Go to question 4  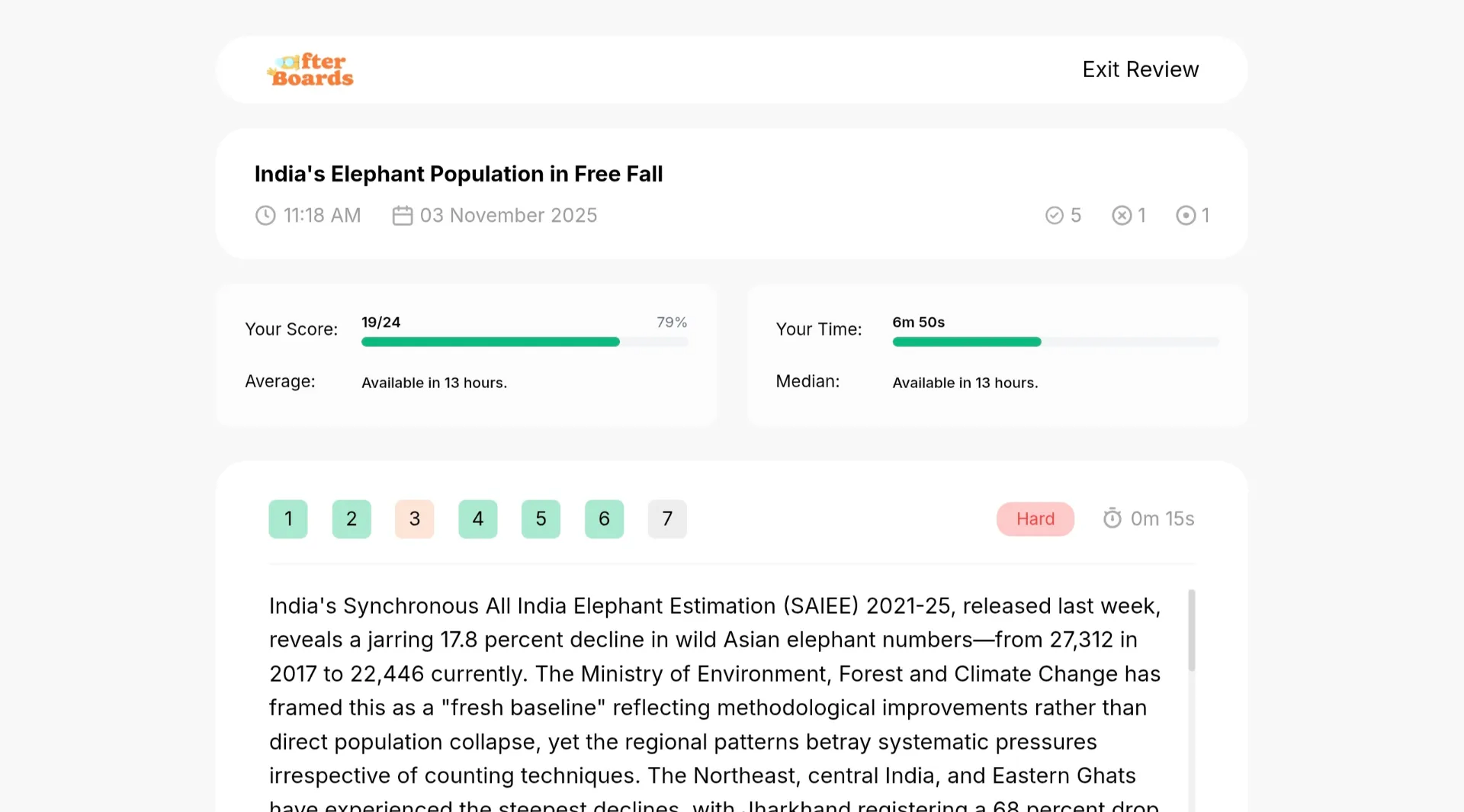478,519
